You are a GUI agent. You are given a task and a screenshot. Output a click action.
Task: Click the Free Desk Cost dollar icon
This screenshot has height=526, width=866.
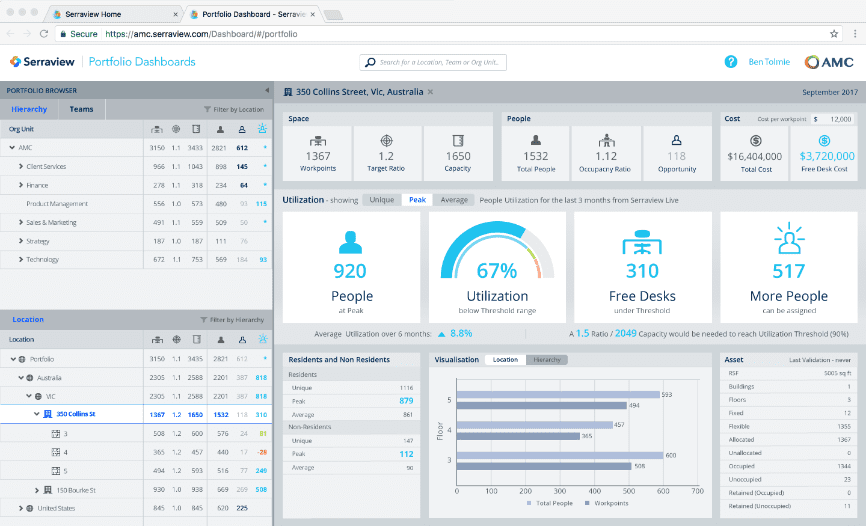[824, 141]
